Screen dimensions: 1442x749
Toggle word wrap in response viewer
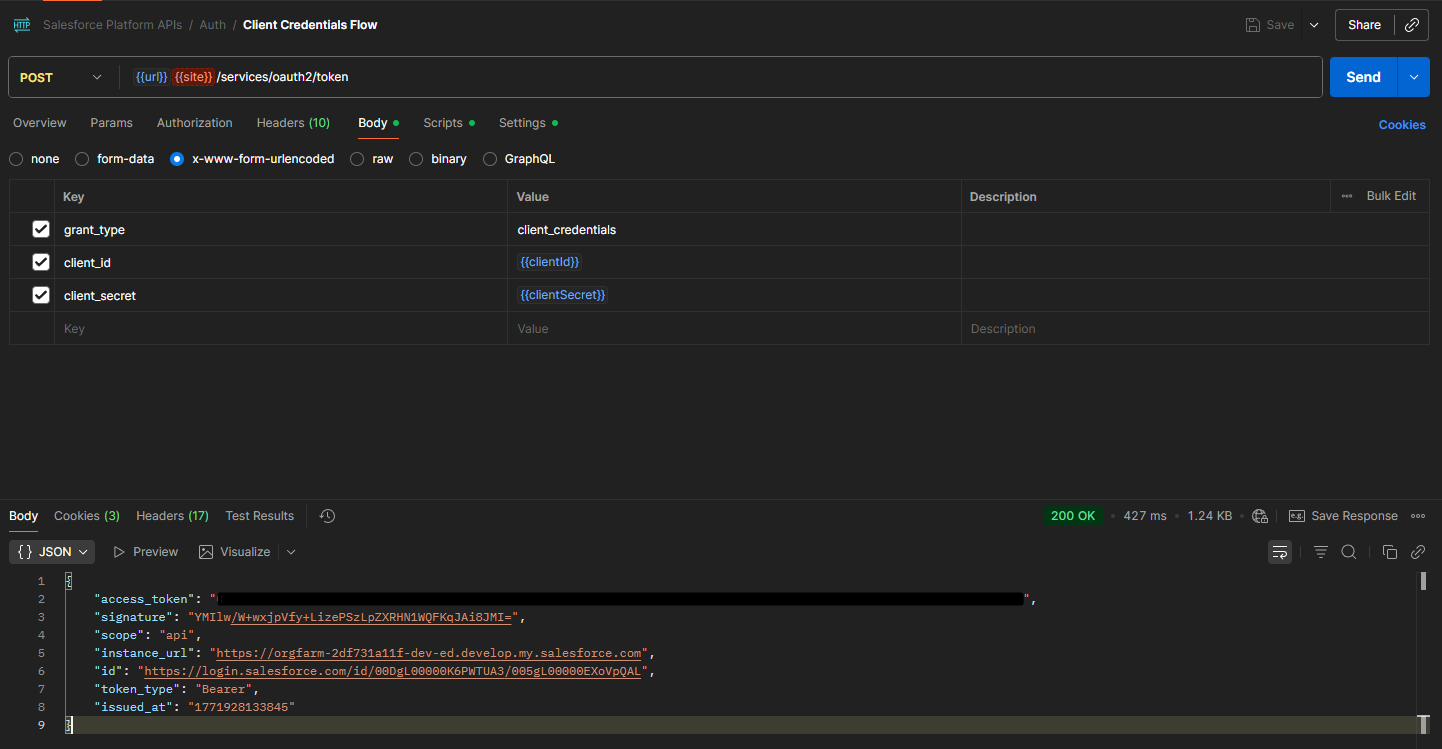tap(1280, 552)
